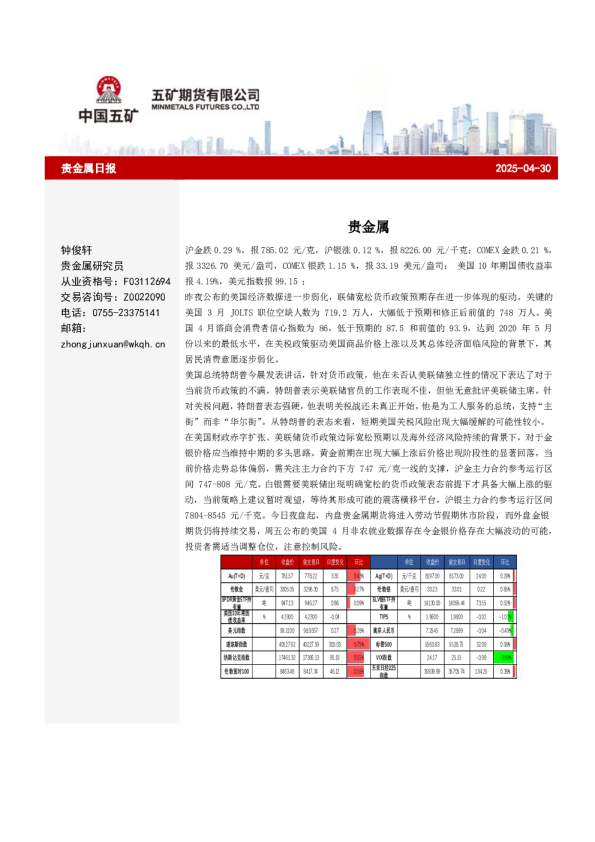The height and width of the screenshot is (842, 595).
Task: Click the 7804-8545 元/千克 range text
Action: [224, 516]
